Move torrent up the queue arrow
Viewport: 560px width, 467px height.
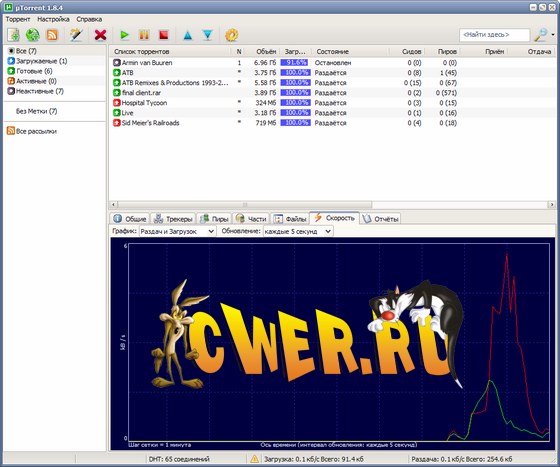(x=188, y=35)
